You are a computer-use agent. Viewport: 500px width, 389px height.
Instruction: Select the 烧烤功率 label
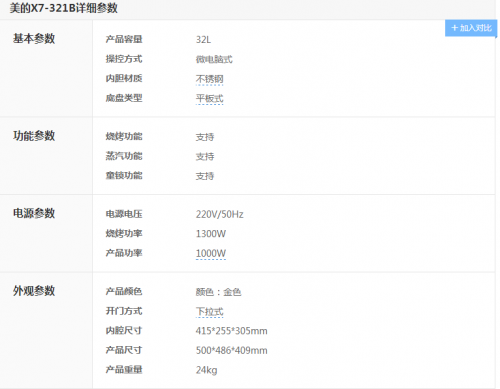(x=124, y=233)
